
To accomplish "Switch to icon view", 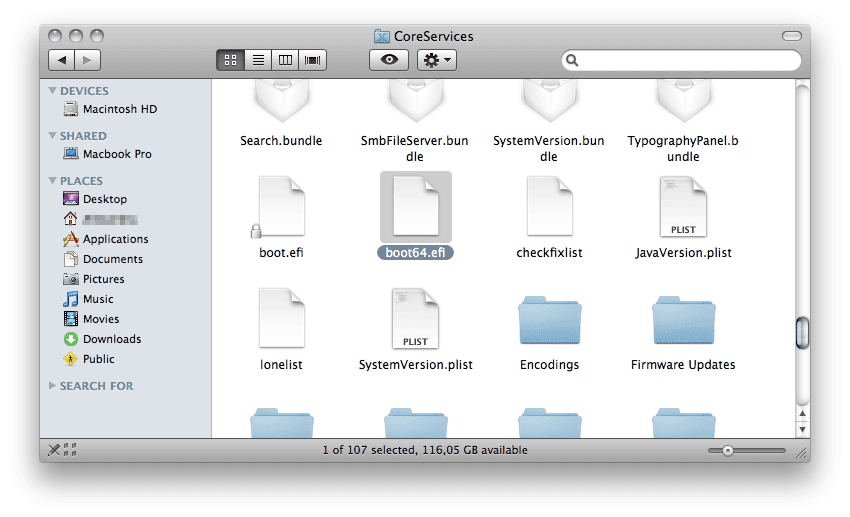I will click(x=230, y=60).
